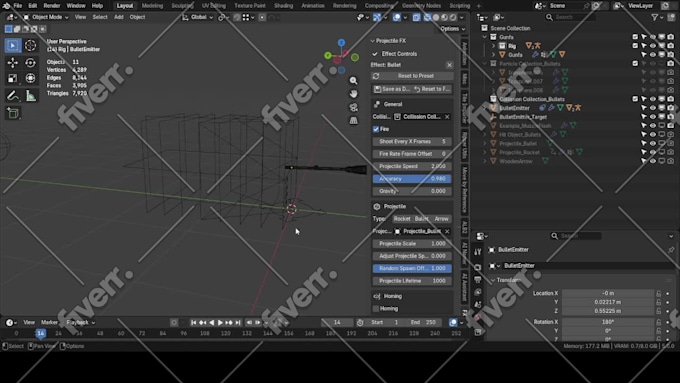Open the Global transform orientation dropdown
Image resolution: width=680 pixels, height=383 pixels.
coord(198,17)
